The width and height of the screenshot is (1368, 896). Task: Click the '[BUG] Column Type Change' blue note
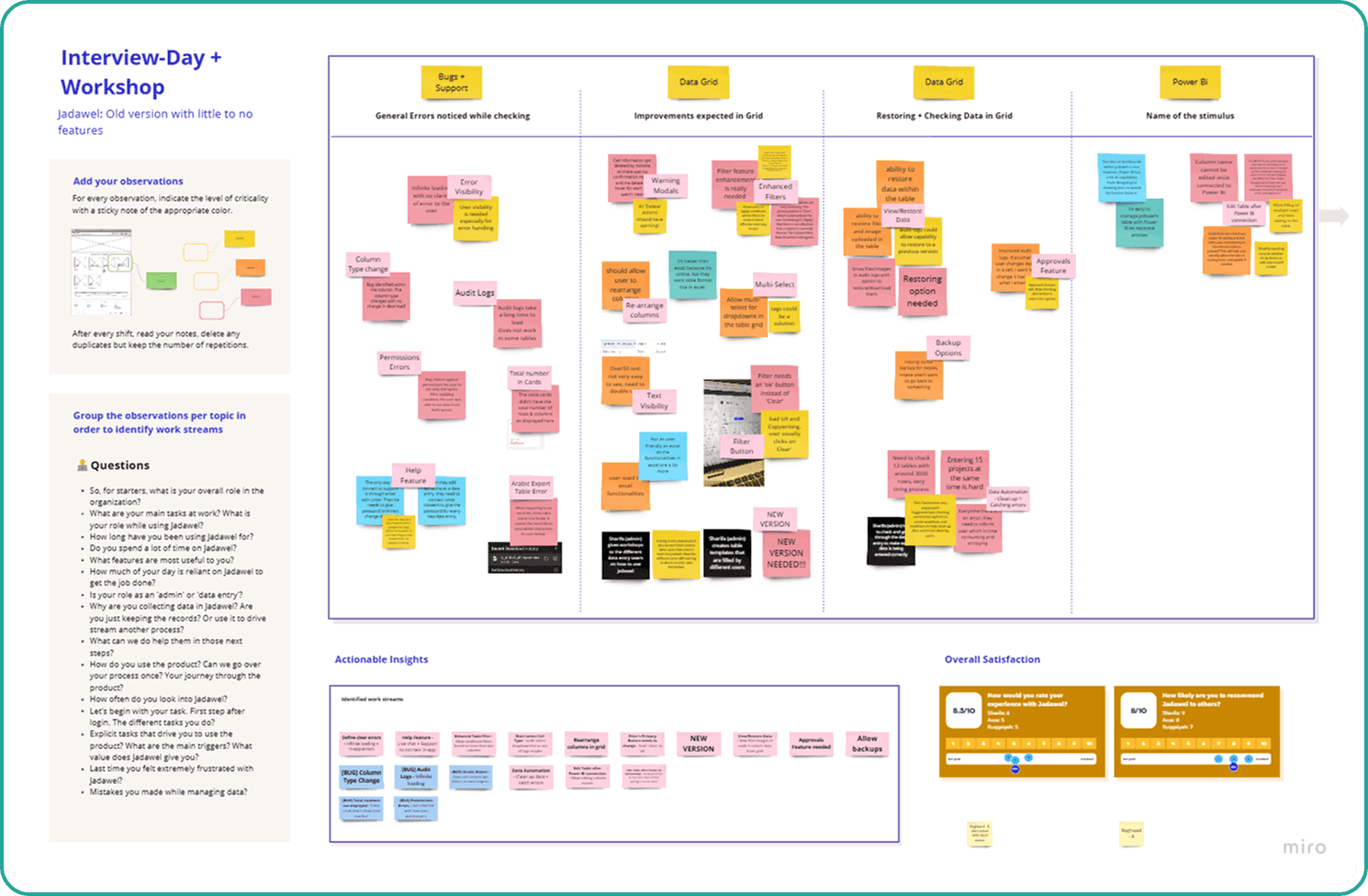[x=361, y=777]
